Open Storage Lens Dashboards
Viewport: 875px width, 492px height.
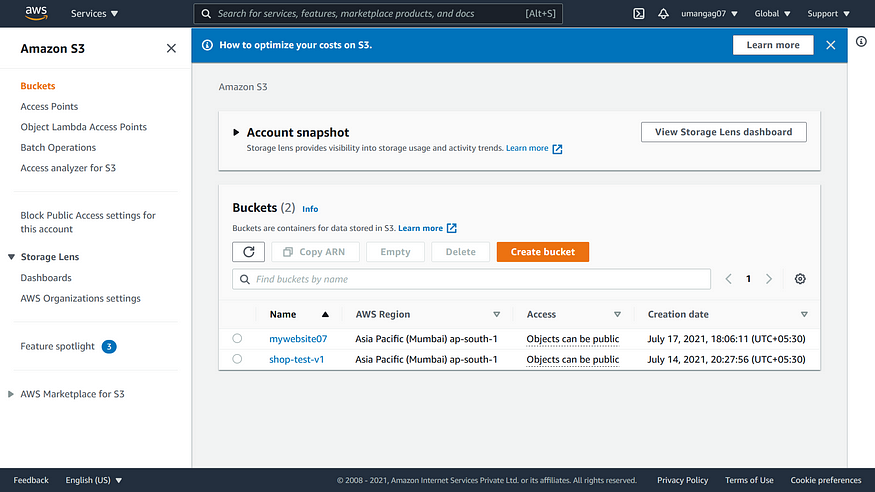pyautogui.click(x=46, y=278)
